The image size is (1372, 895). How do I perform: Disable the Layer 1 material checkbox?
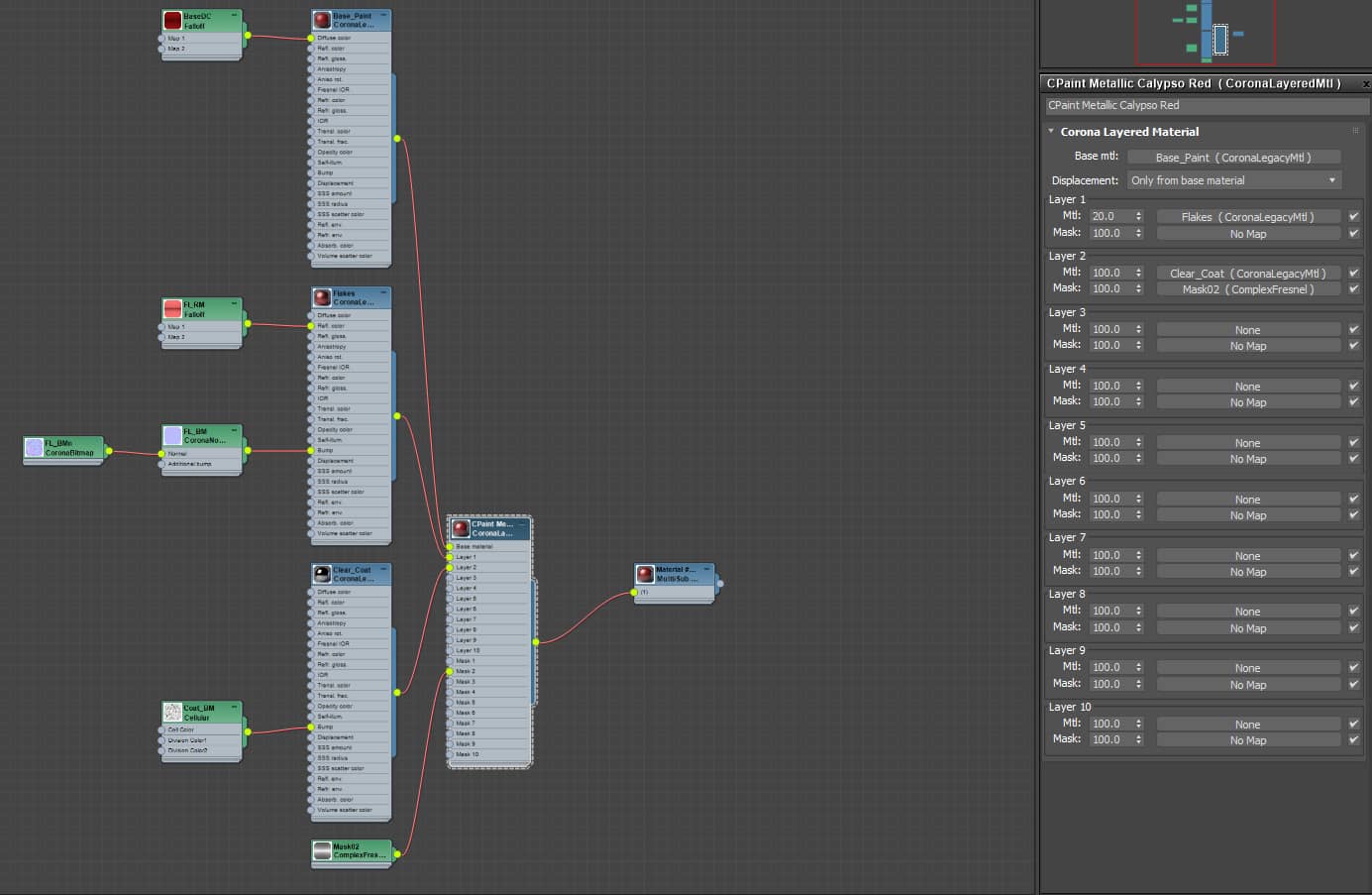1353,216
